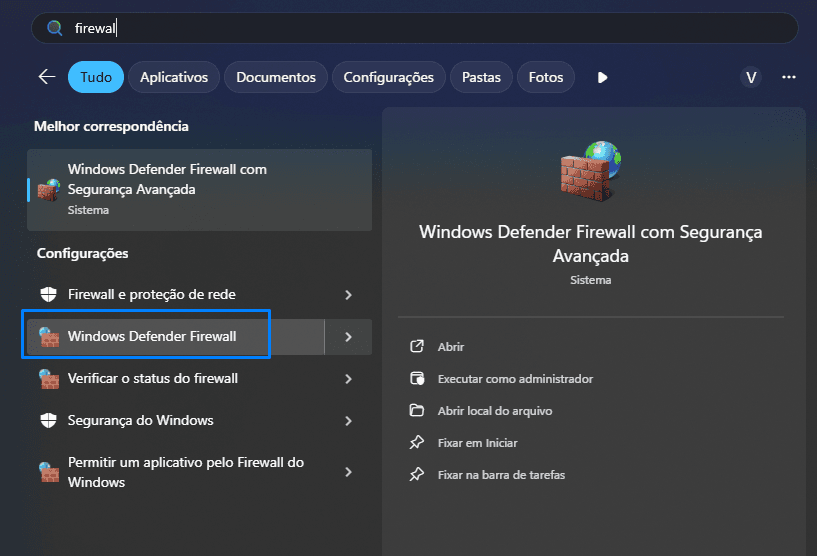This screenshot has height=556, width=817.
Task: Open the Windows Defender Firewall result
Action: pyautogui.click(x=176, y=337)
